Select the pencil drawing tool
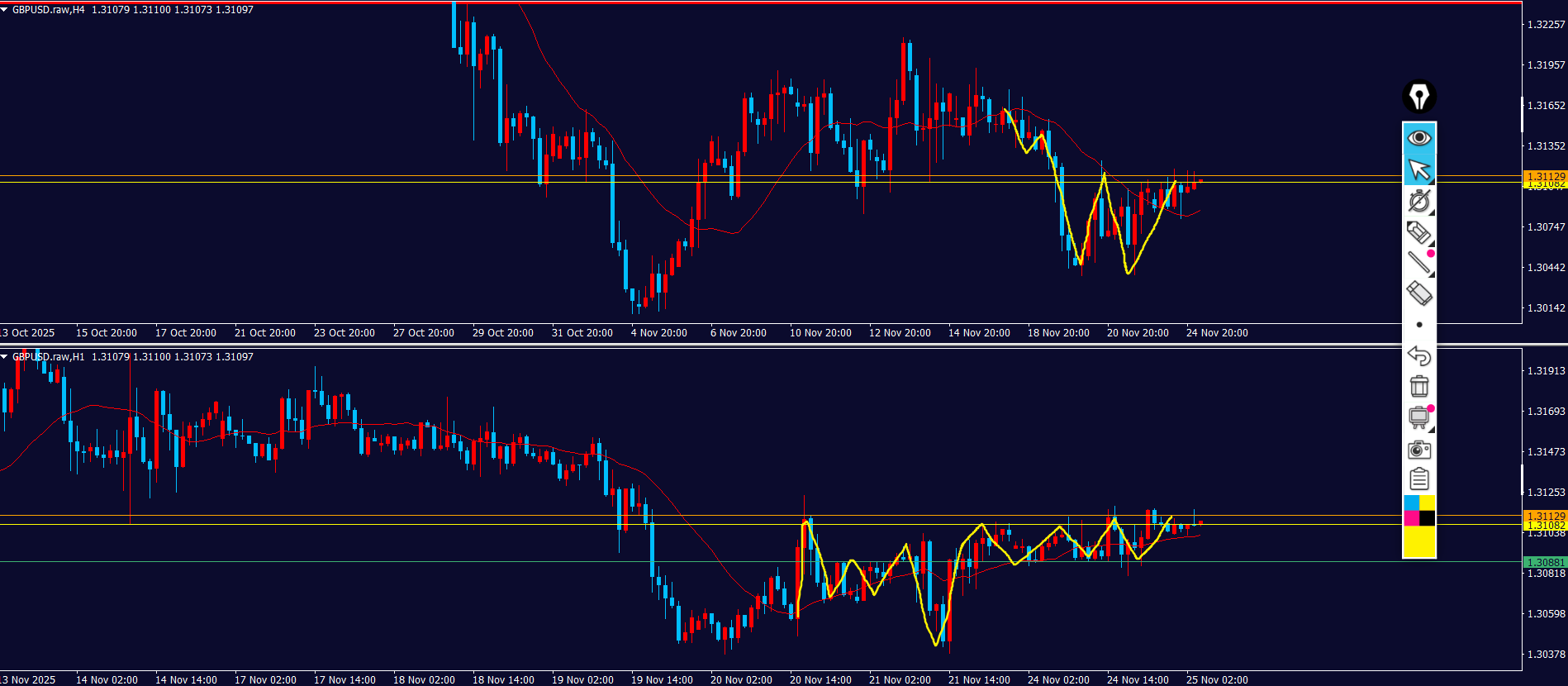The height and width of the screenshot is (686, 1568). 1418,233
